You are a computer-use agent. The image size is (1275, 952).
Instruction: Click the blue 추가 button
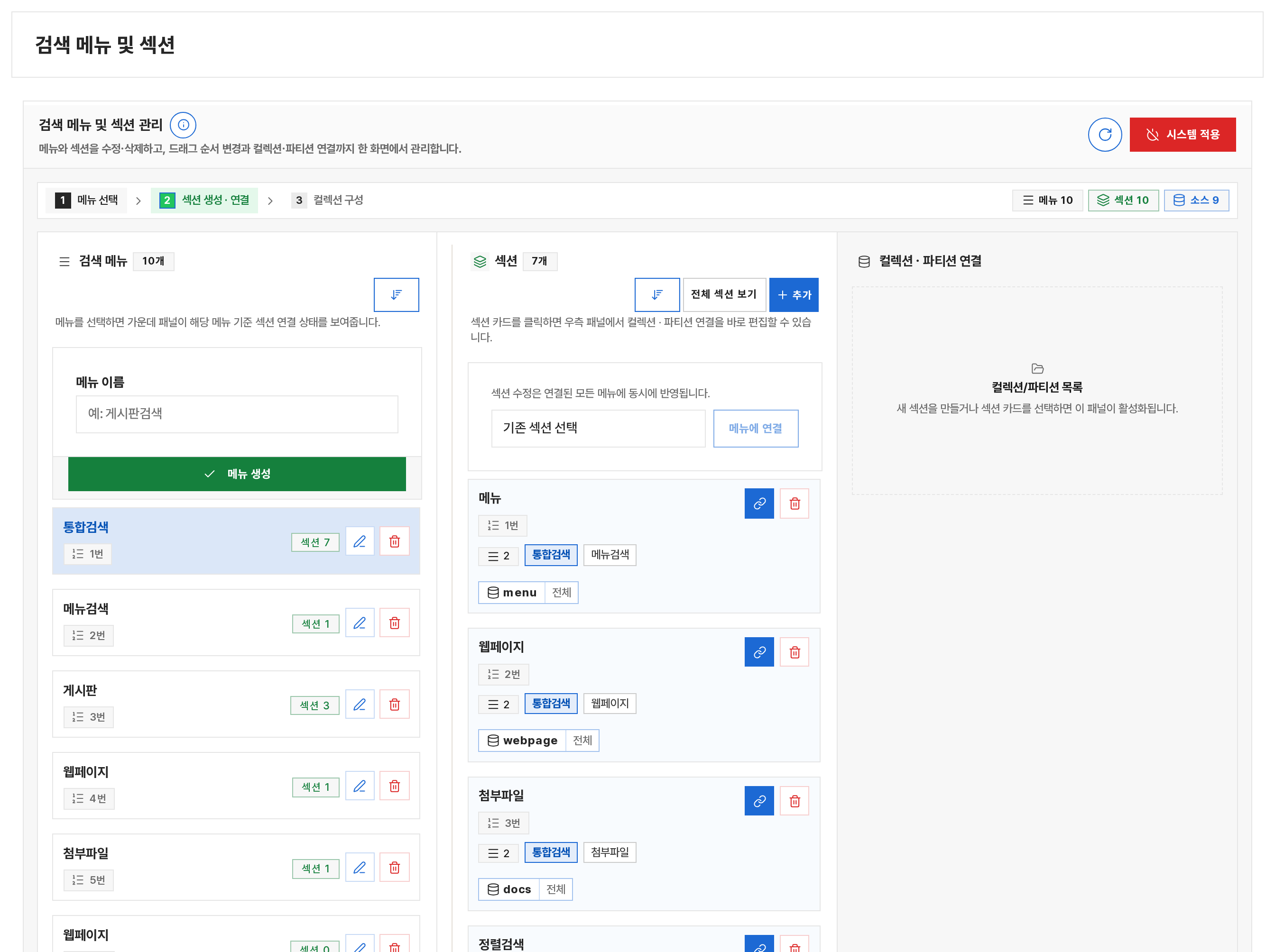click(x=793, y=294)
